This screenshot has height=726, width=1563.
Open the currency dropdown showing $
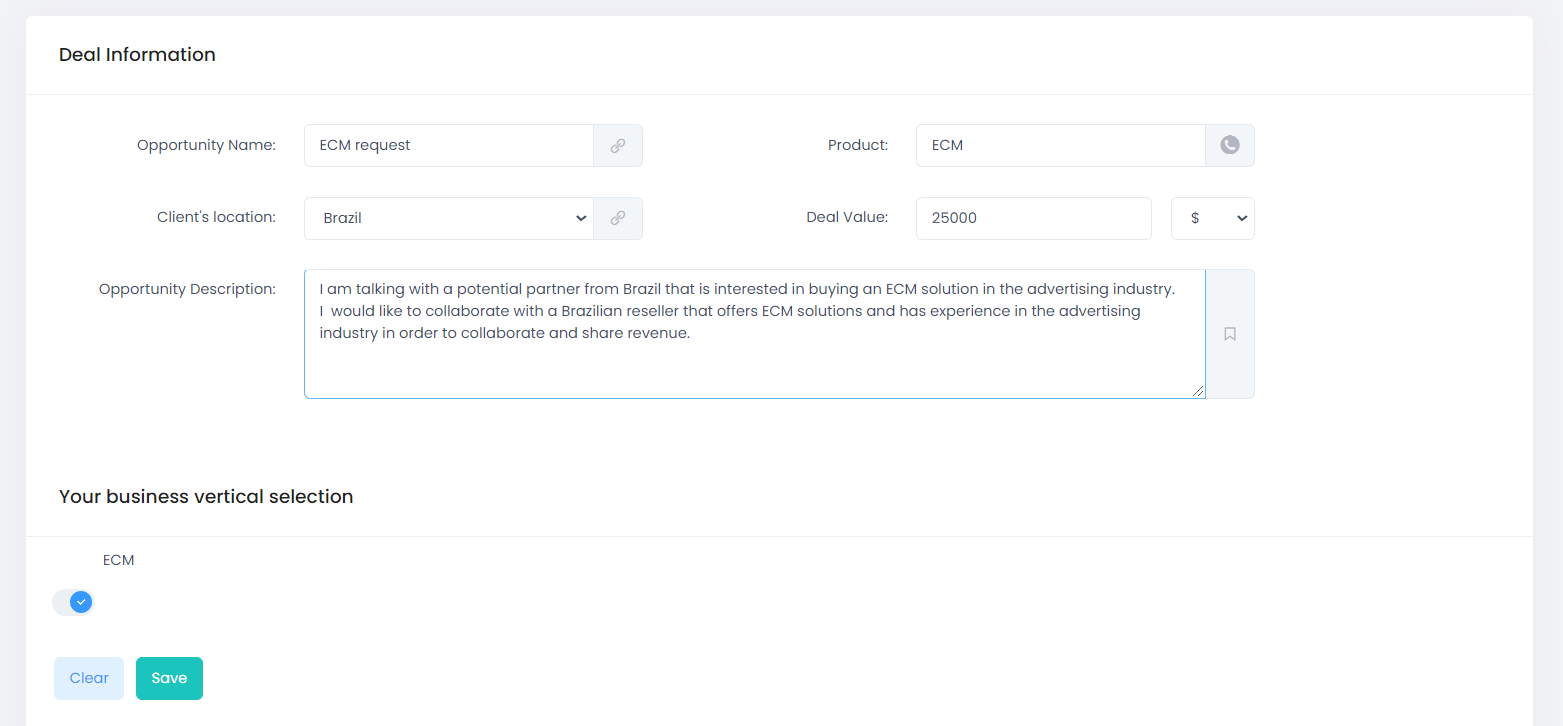pyautogui.click(x=1212, y=218)
